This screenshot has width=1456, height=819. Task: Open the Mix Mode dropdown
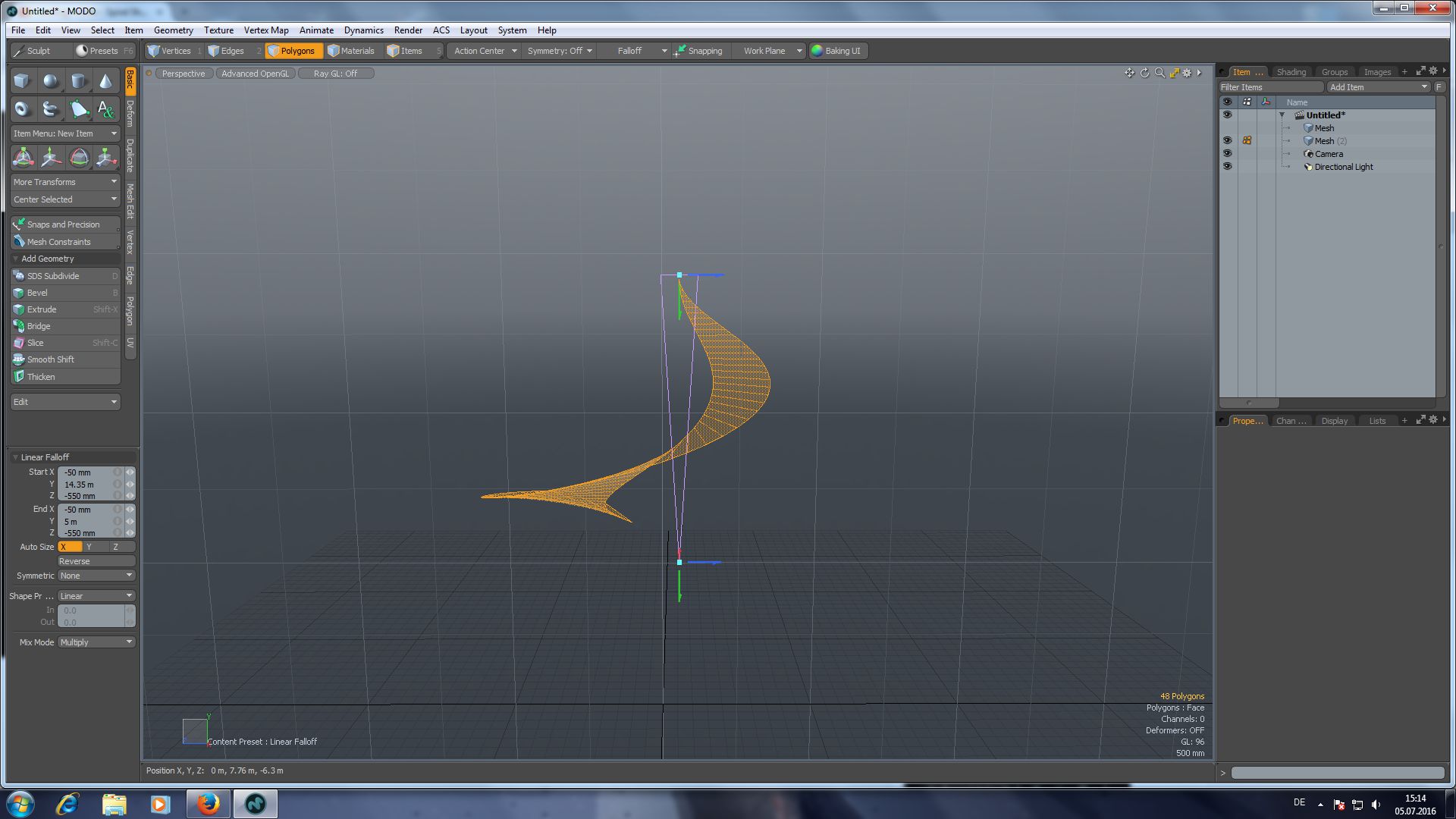click(x=96, y=642)
